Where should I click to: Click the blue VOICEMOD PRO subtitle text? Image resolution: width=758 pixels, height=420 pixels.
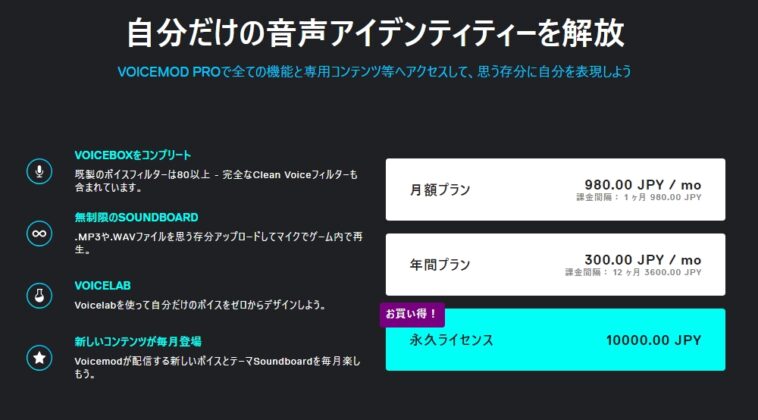tap(374, 72)
